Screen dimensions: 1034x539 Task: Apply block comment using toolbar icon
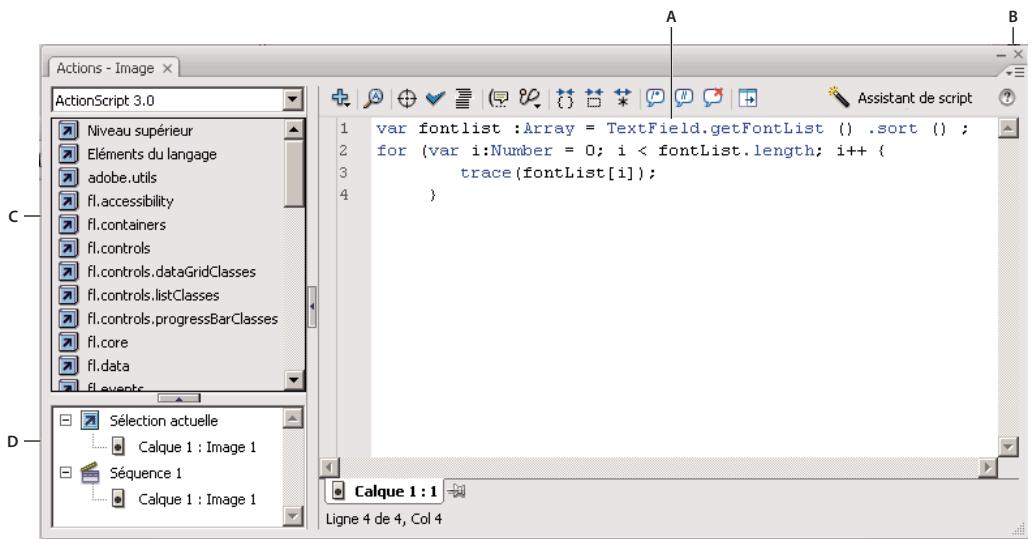click(654, 98)
